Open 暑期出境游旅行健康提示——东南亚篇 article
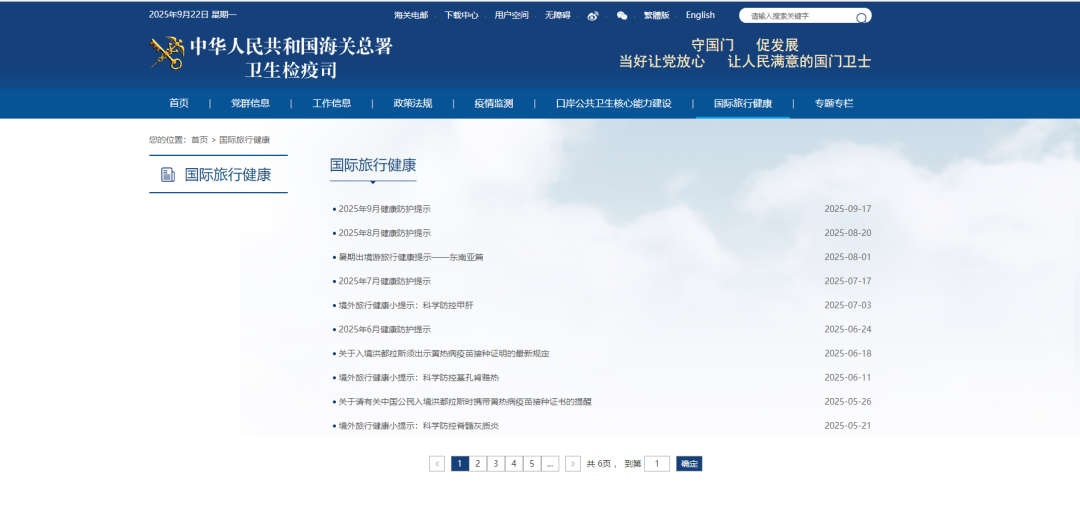The height and width of the screenshot is (513, 1080). click(x=411, y=258)
